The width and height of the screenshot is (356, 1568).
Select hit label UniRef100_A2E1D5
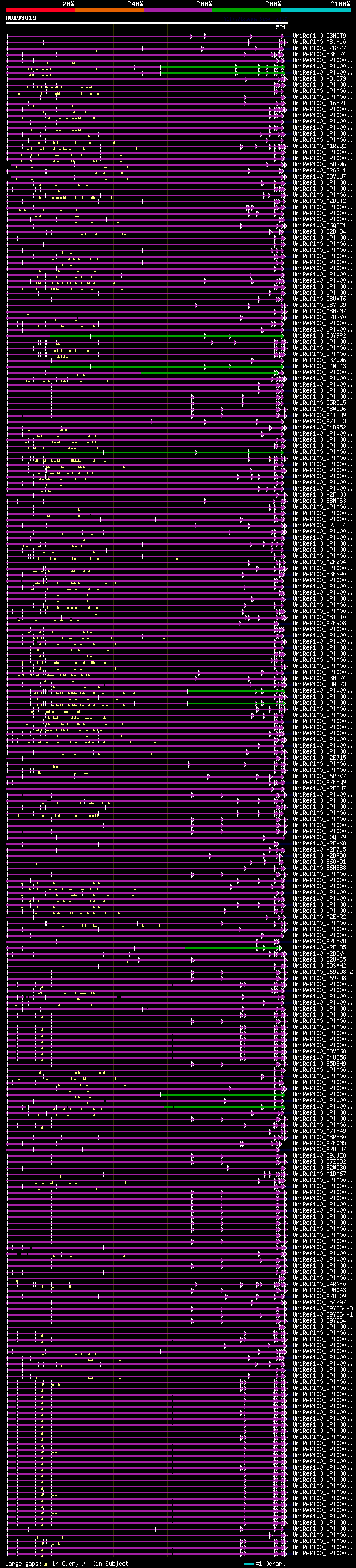(x=319, y=948)
